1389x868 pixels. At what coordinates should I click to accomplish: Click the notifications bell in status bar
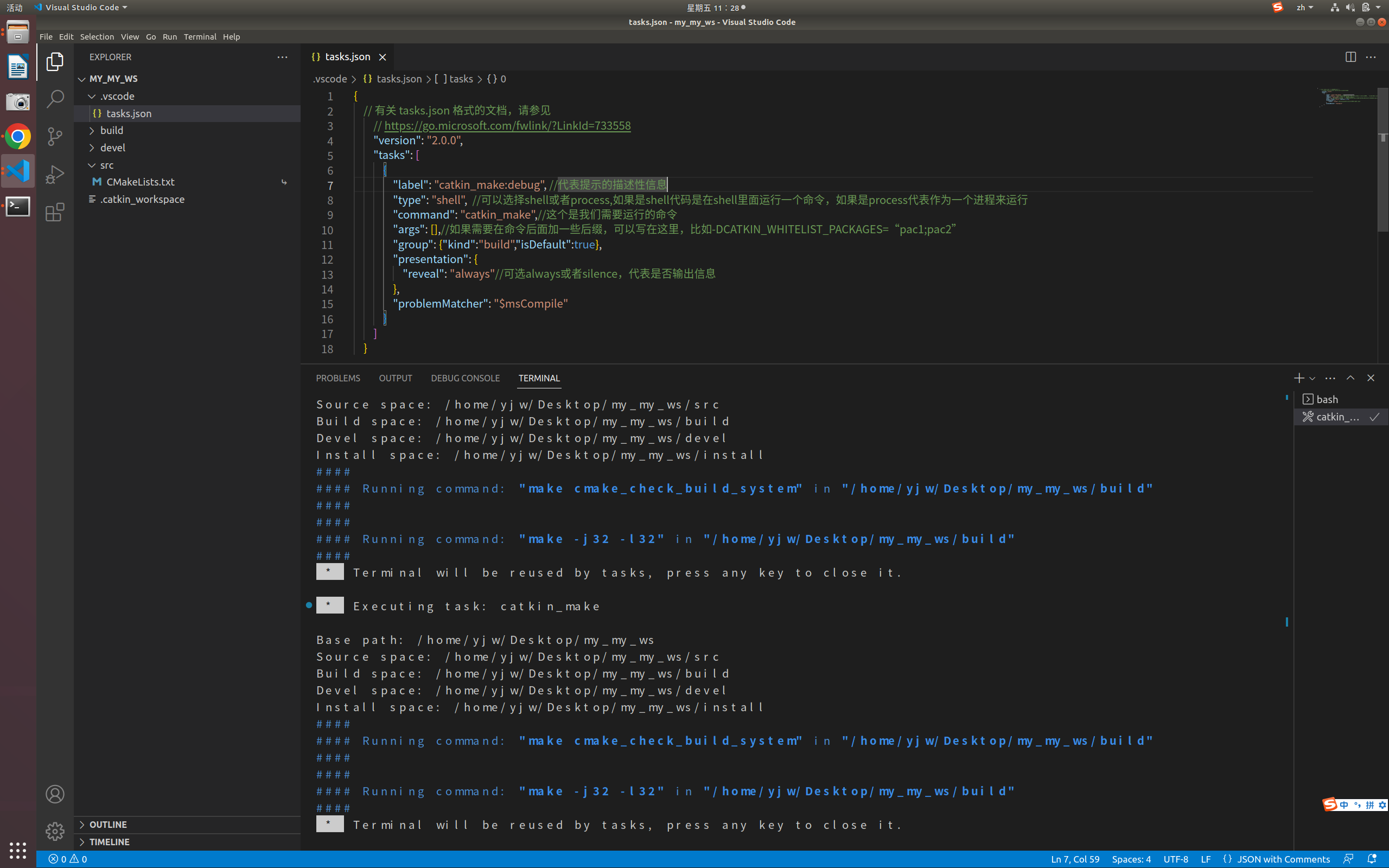[1372, 859]
